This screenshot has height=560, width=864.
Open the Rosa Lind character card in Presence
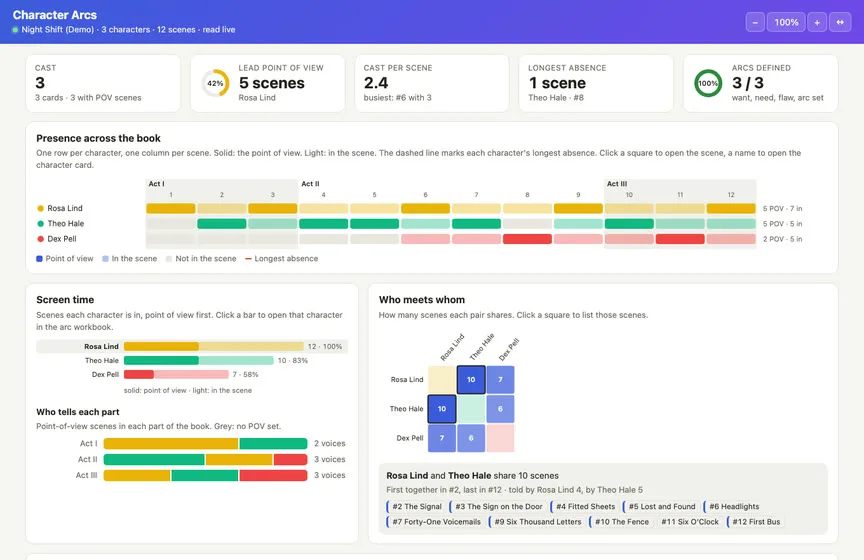click(64, 208)
